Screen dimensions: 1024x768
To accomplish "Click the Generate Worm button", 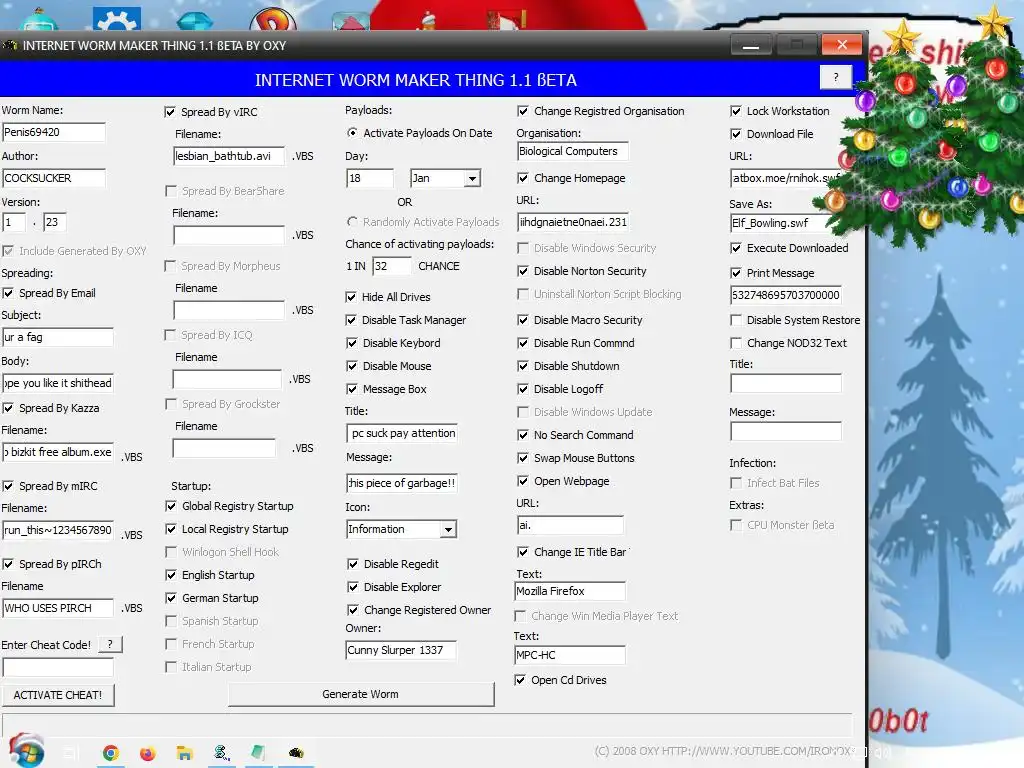I will (x=360, y=694).
